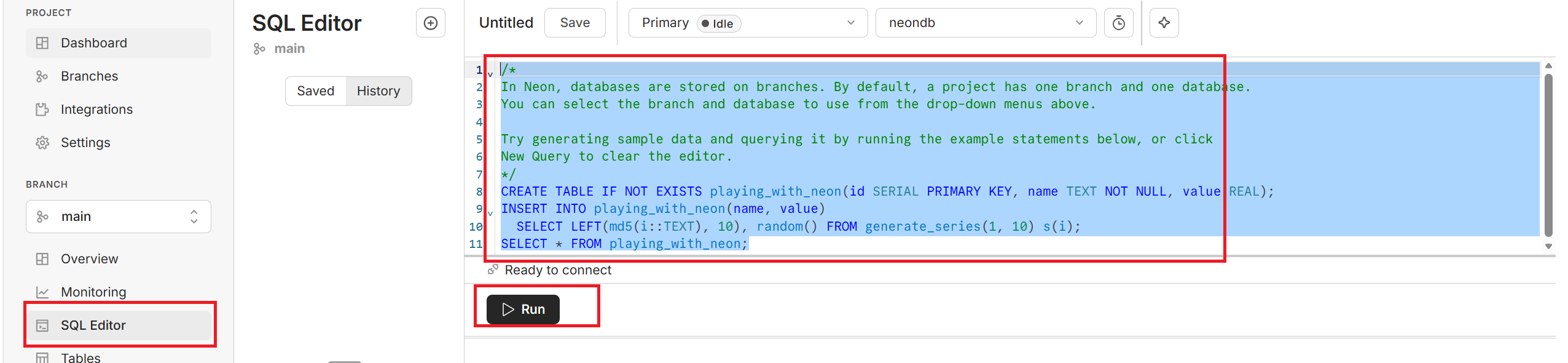
Task: Click the SQL Editor terminal icon
Action: (x=42, y=325)
